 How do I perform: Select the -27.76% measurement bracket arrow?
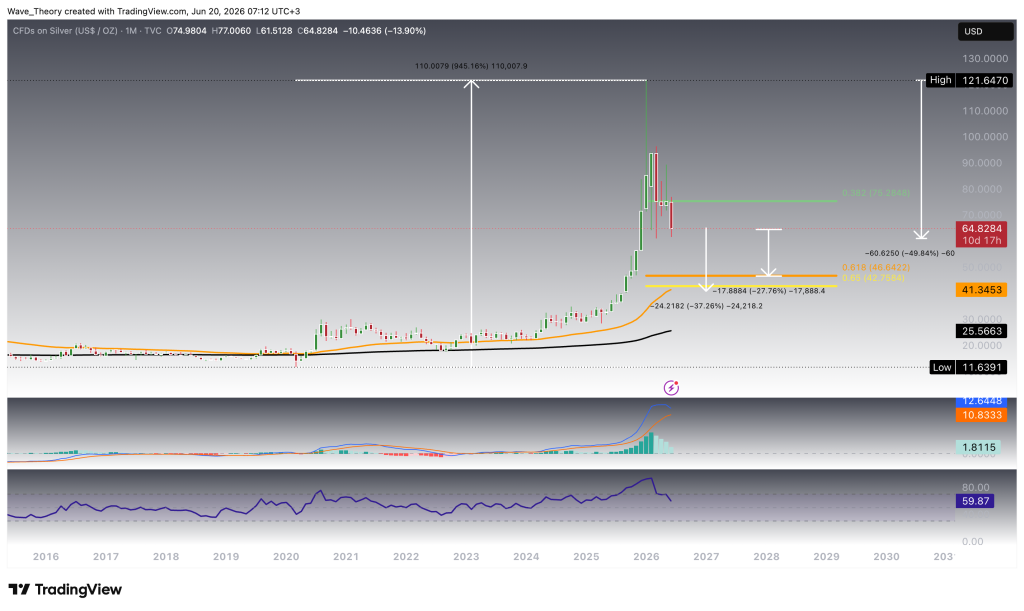pos(769,253)
